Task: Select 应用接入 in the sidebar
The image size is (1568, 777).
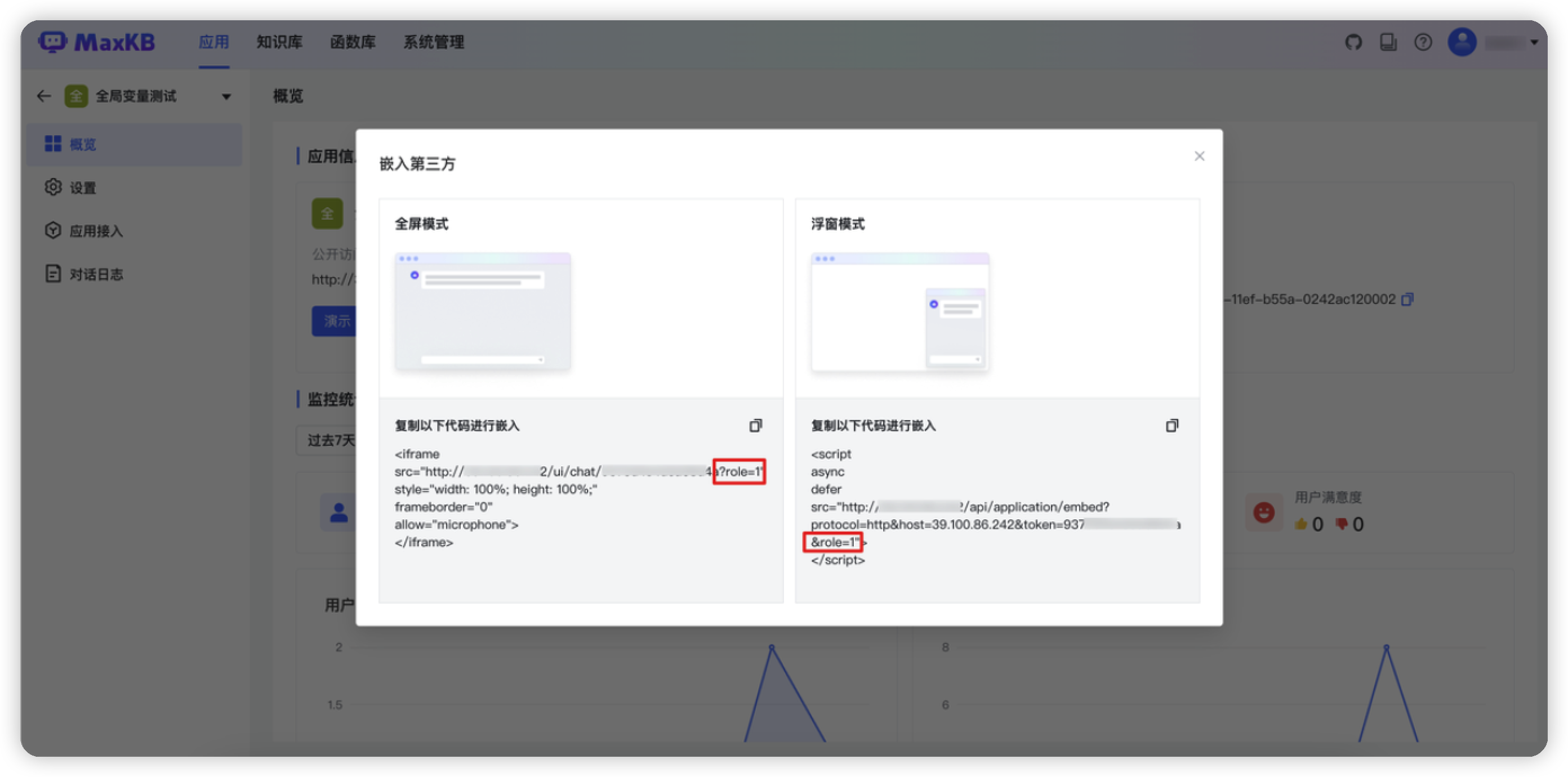Action: click(134, 231)
